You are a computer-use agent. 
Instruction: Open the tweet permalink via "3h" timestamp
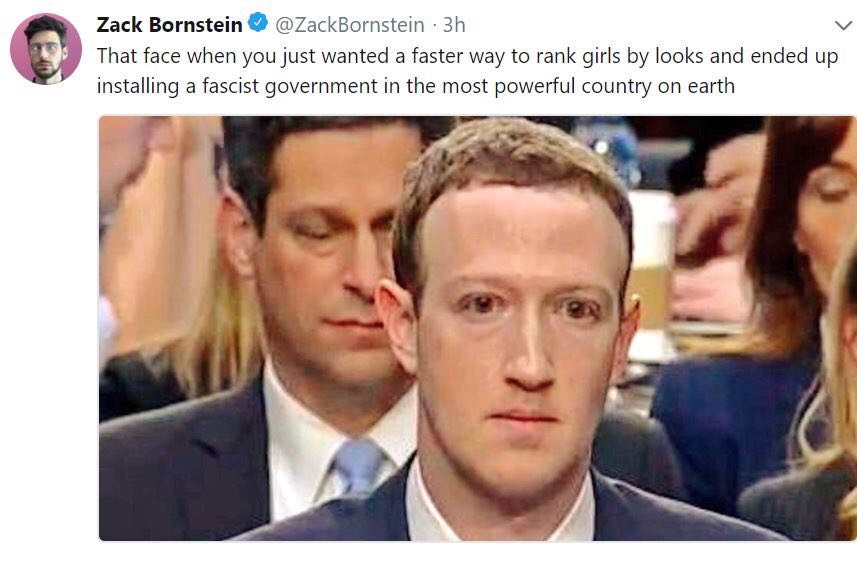click(x=454, y=25)
